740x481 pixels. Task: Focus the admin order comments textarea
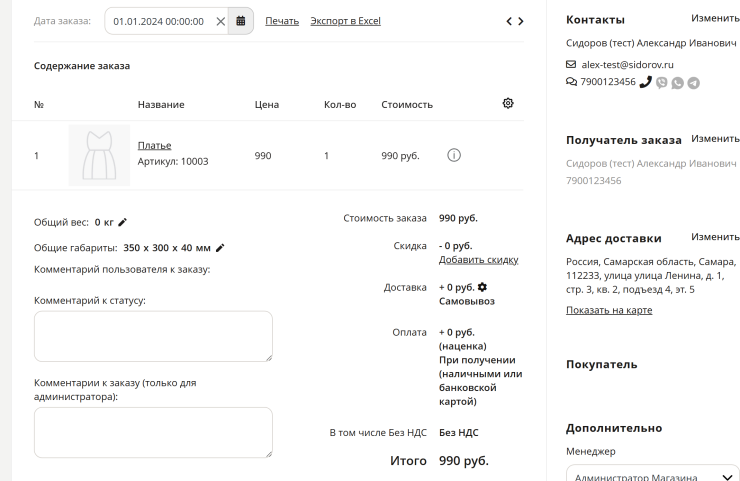(153, 432)
